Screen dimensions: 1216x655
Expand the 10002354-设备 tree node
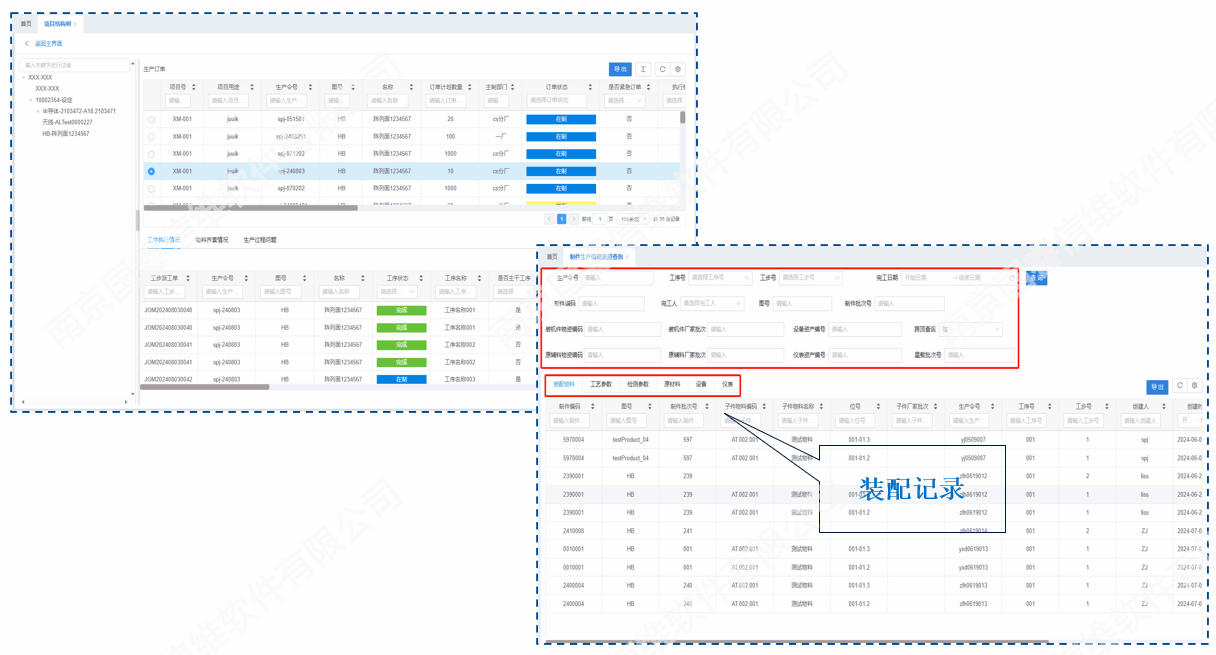(x=31, y=100)
